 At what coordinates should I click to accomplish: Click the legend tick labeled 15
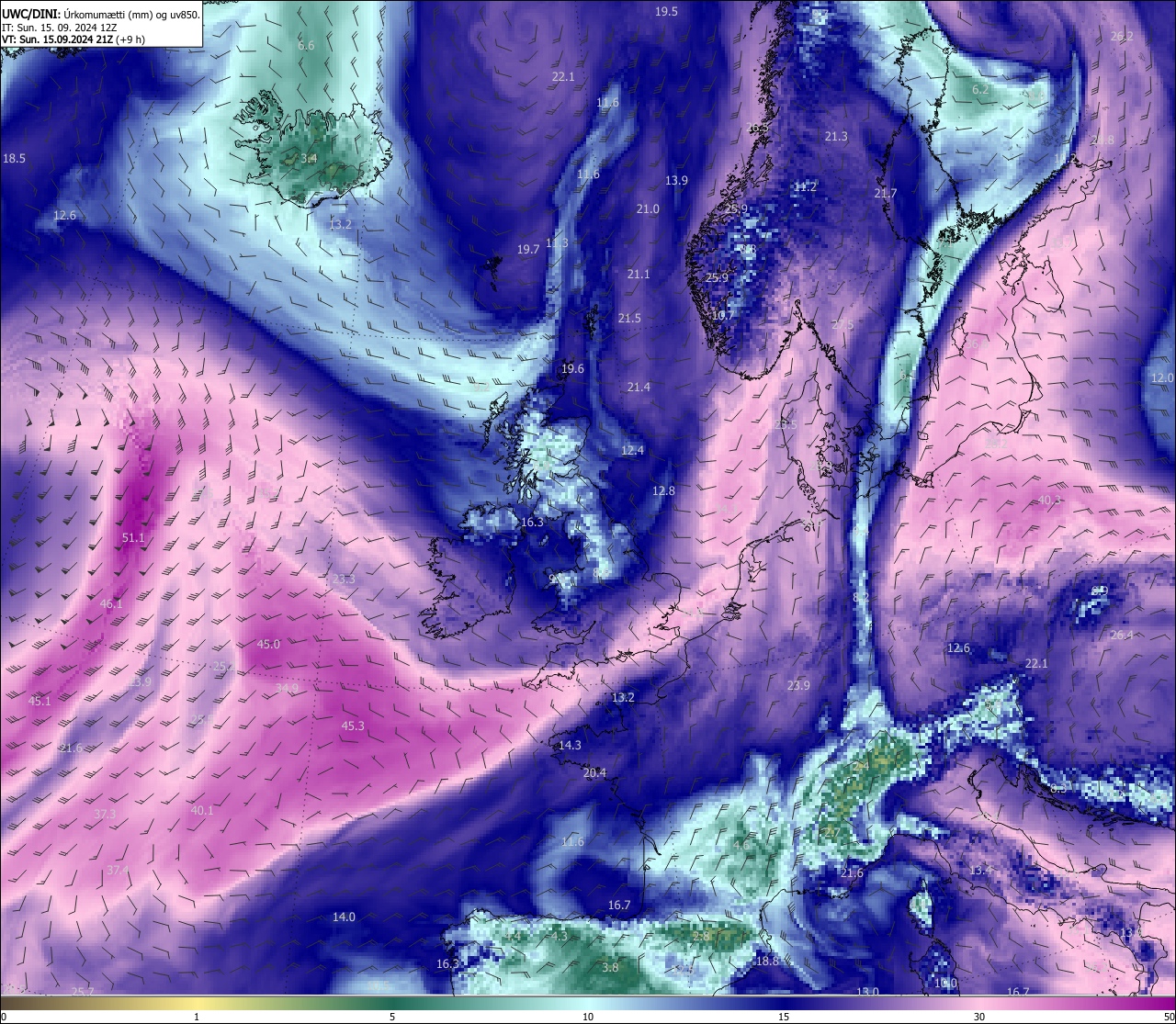click(x=784, y=1017)
